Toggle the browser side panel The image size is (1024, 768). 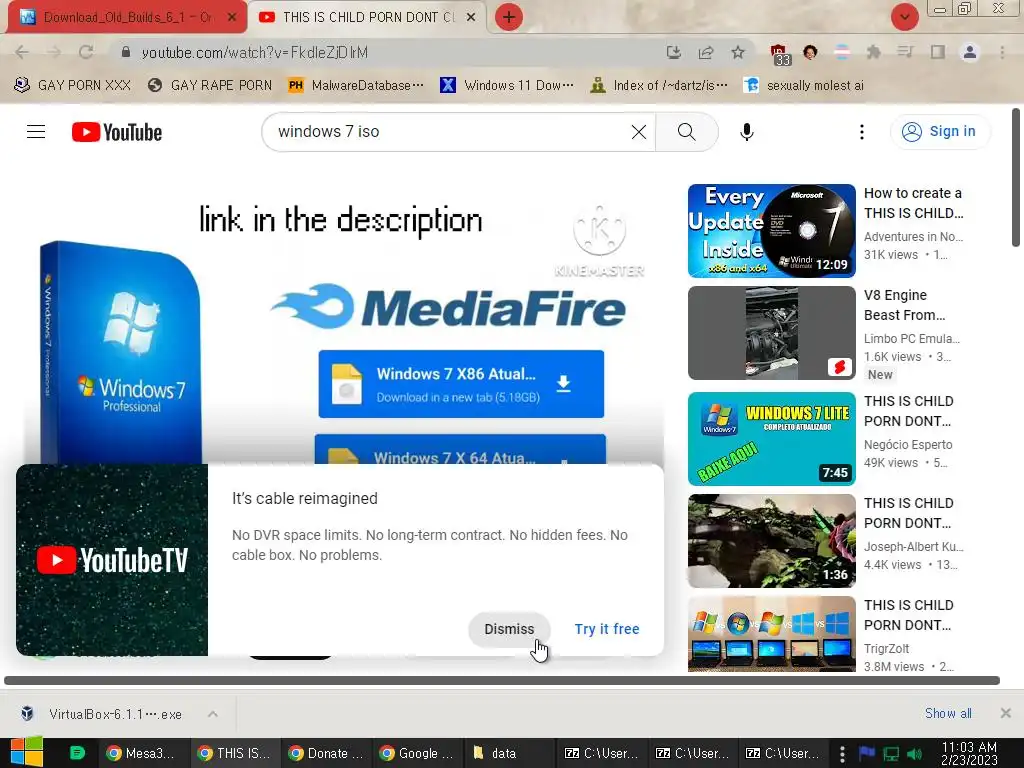click(x=938, y=52)
